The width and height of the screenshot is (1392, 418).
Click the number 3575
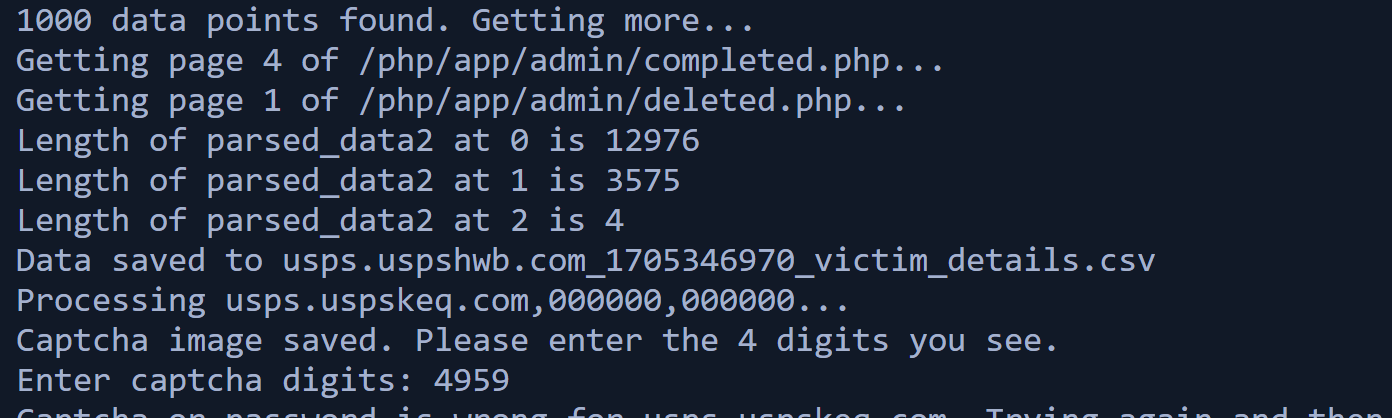click(642, 180)
